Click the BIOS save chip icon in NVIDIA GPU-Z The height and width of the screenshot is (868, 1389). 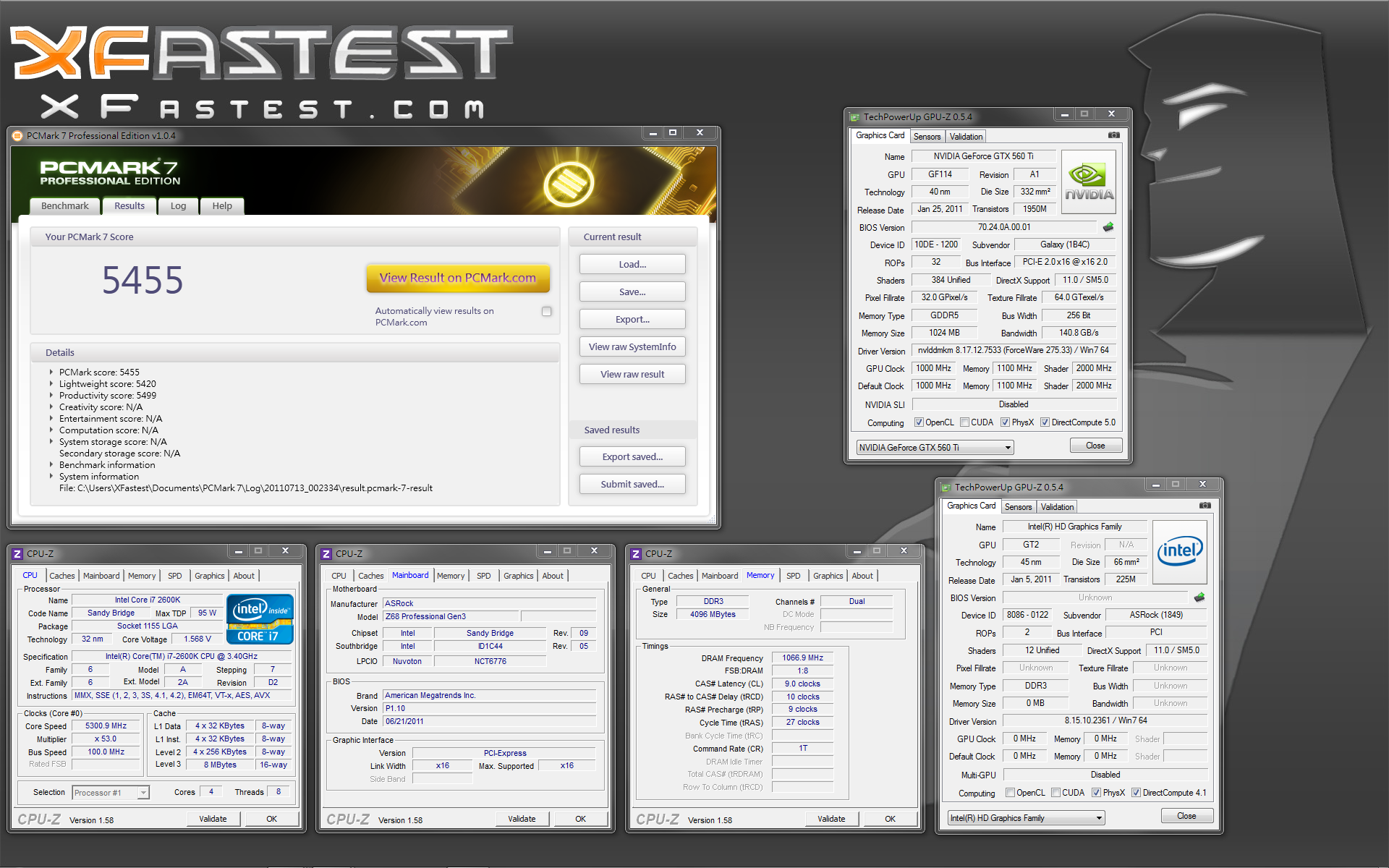(1108, 227)
